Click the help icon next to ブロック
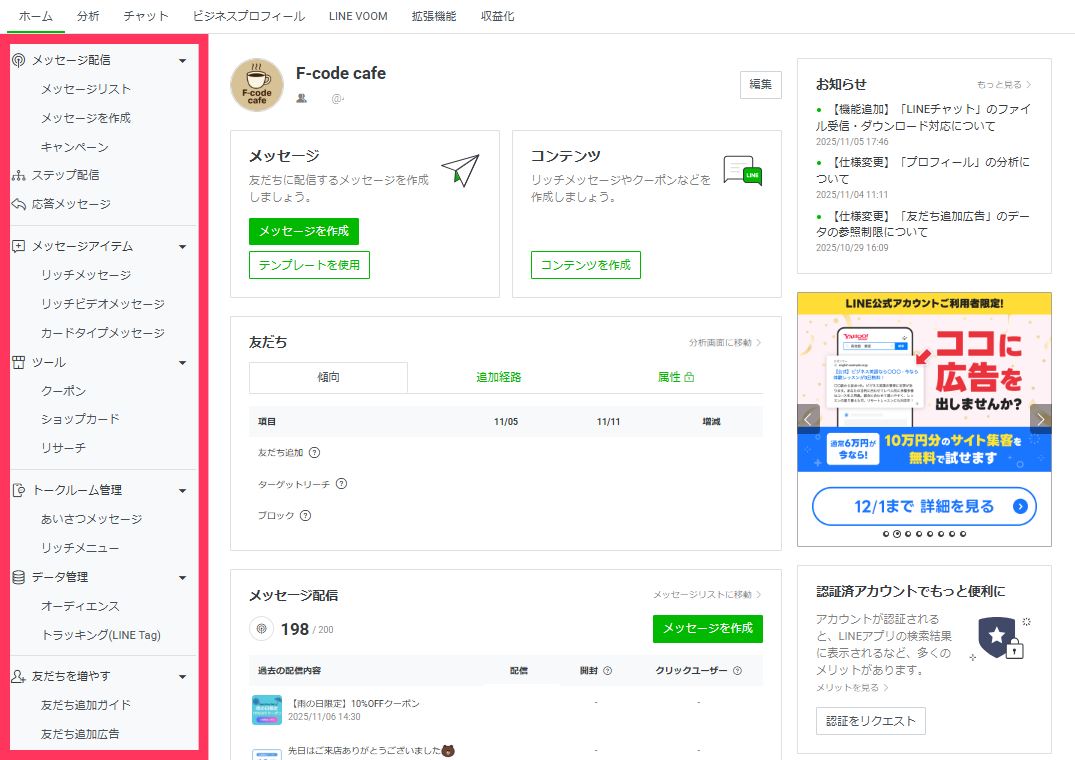 pos(305,516)
